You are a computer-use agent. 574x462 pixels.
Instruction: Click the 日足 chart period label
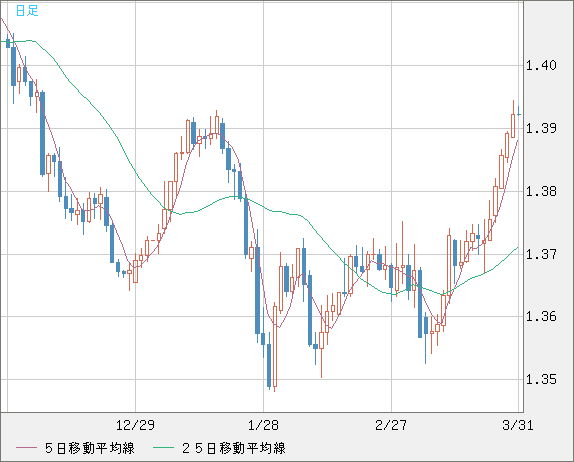(27, 11)
